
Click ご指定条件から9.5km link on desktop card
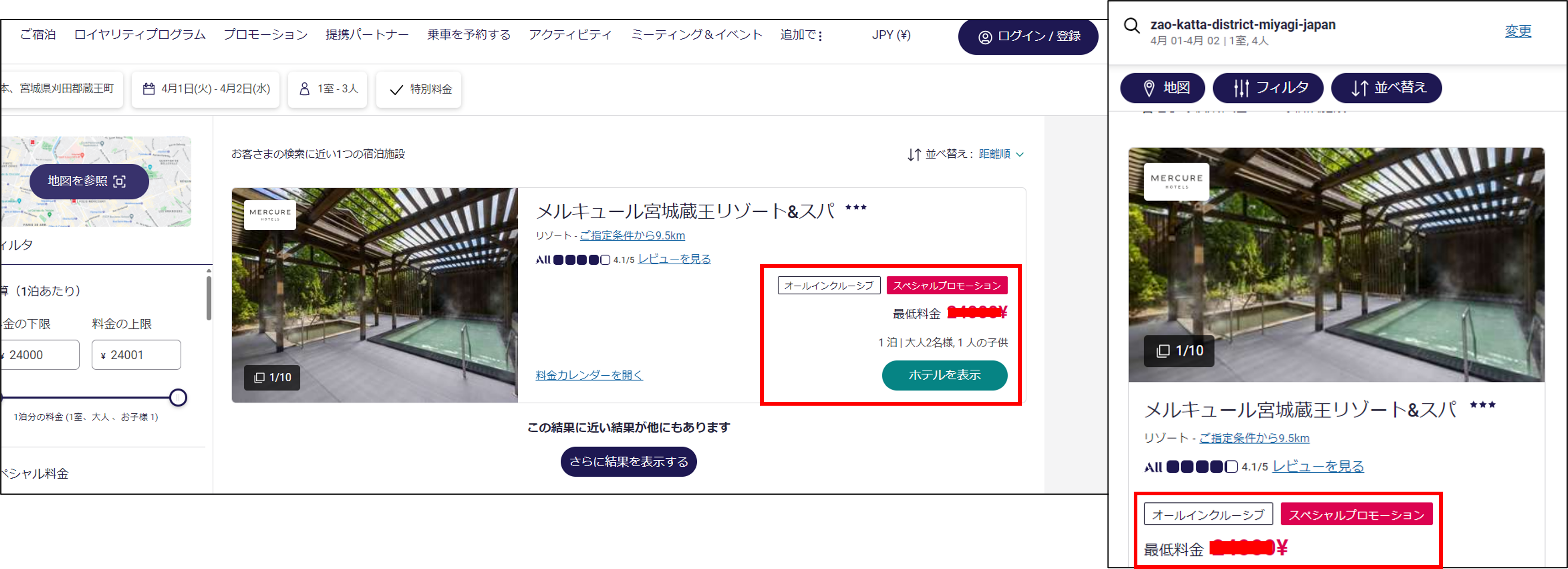tap(632, 236)
